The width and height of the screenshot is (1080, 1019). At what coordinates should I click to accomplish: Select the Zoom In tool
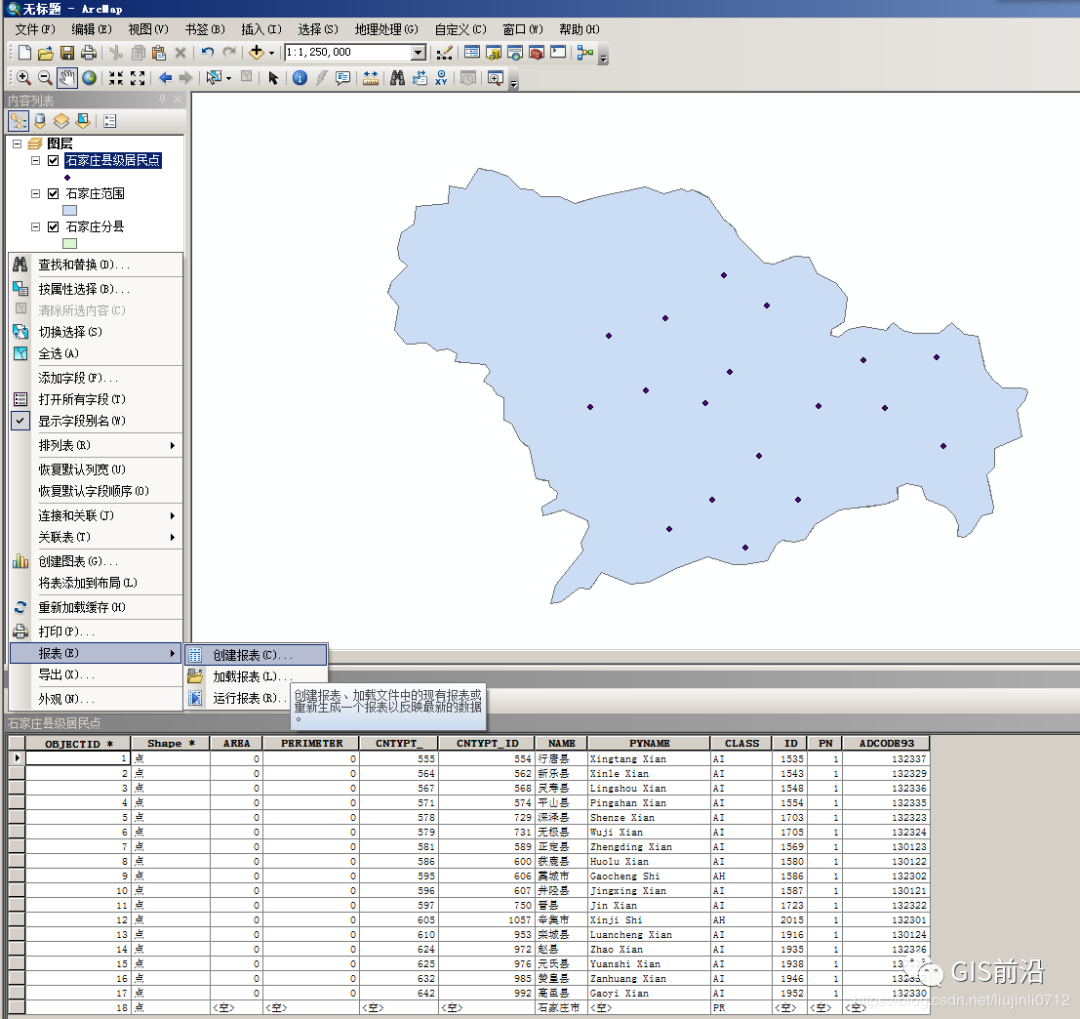[x=24, y=78]
